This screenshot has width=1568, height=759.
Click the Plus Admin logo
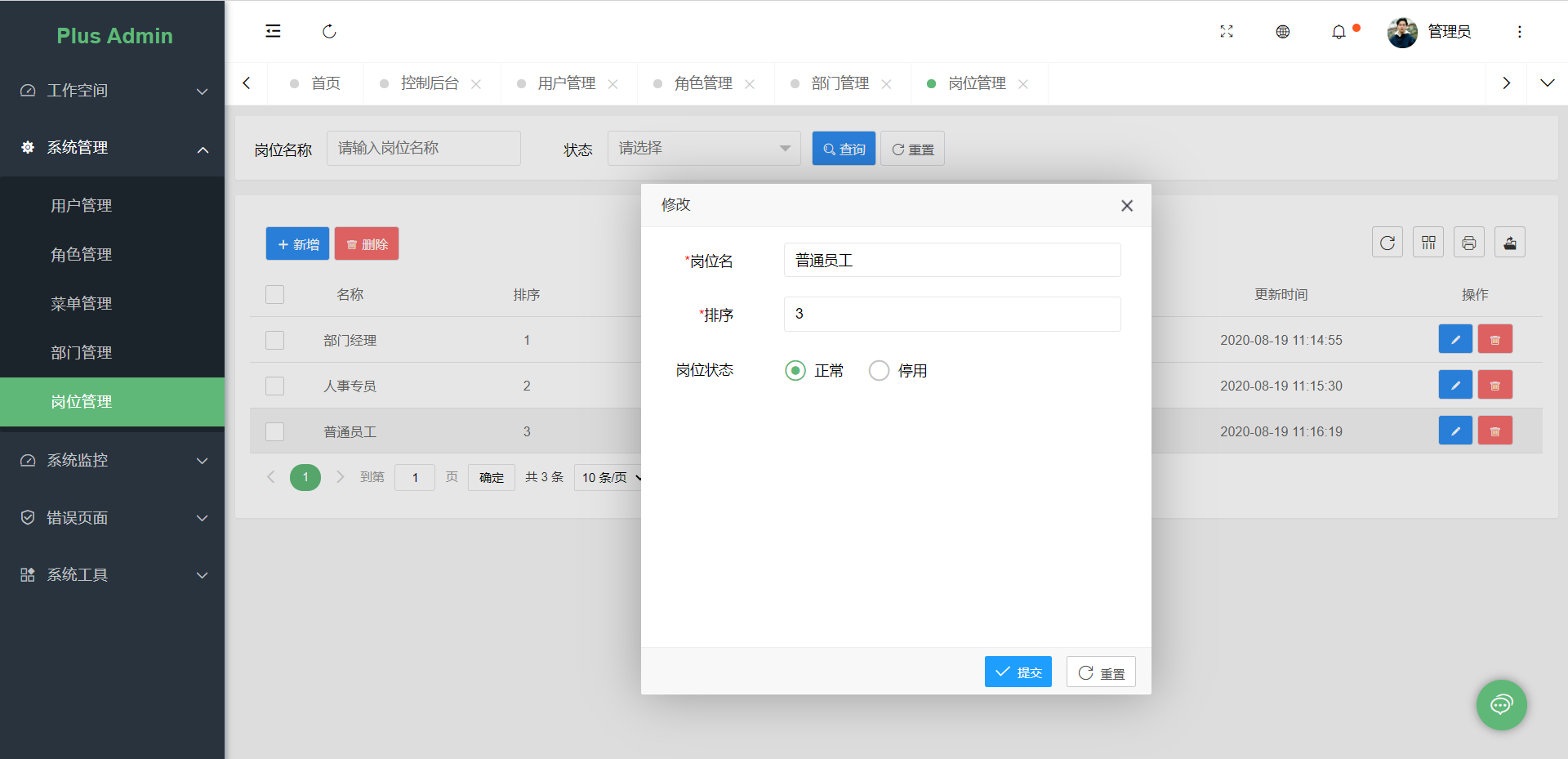(114, 36)
